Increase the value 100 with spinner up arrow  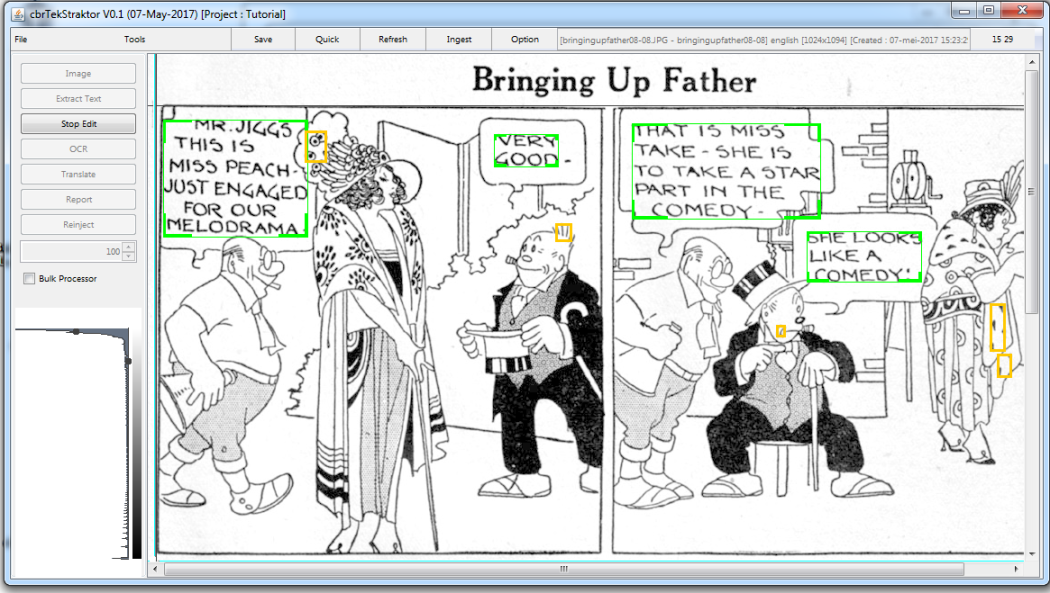point(129,246)
